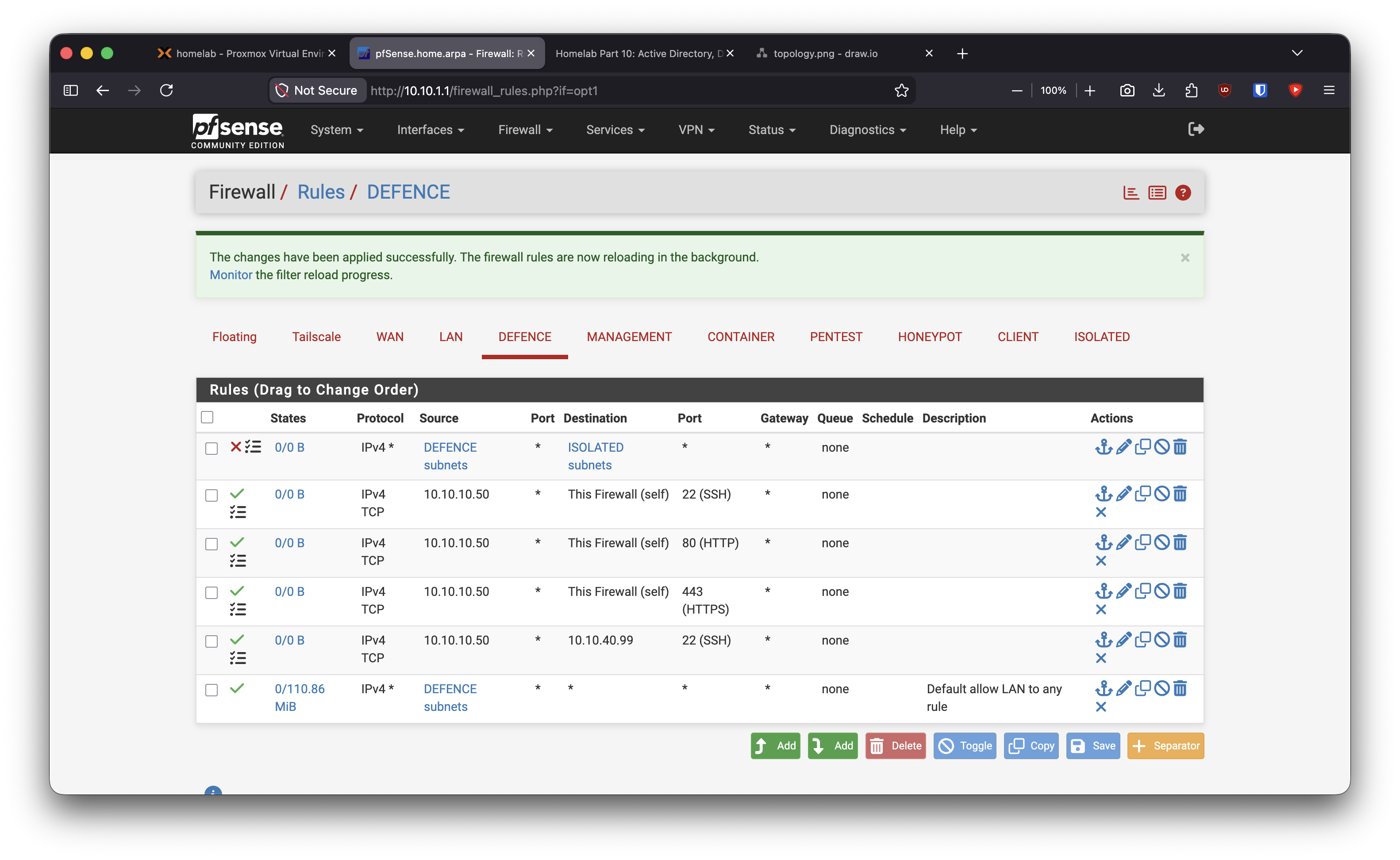
Task: List all browser tabs with the chevron
Action: [x=1296, y=53]
